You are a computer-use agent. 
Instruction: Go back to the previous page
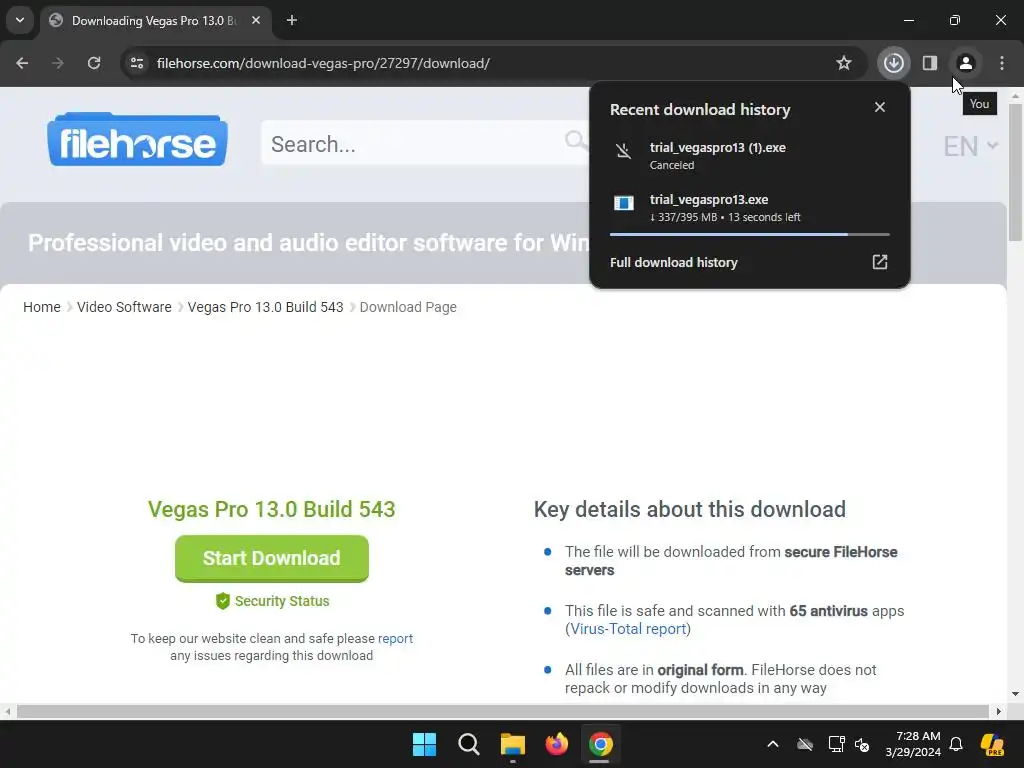(x=22, y=63)
